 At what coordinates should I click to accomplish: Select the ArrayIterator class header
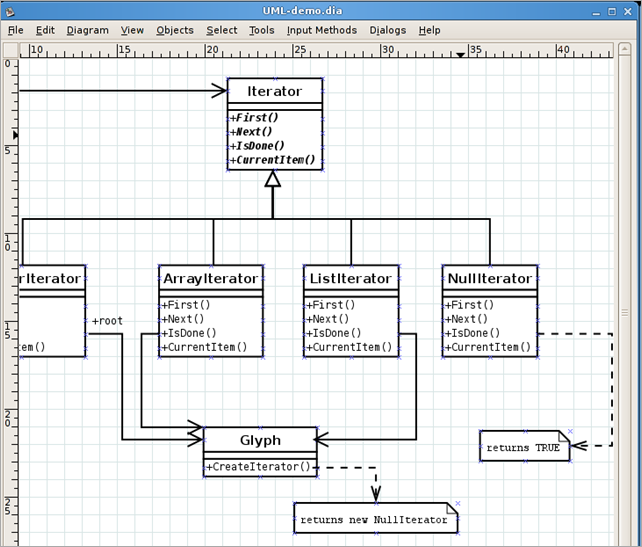(211, 278)
